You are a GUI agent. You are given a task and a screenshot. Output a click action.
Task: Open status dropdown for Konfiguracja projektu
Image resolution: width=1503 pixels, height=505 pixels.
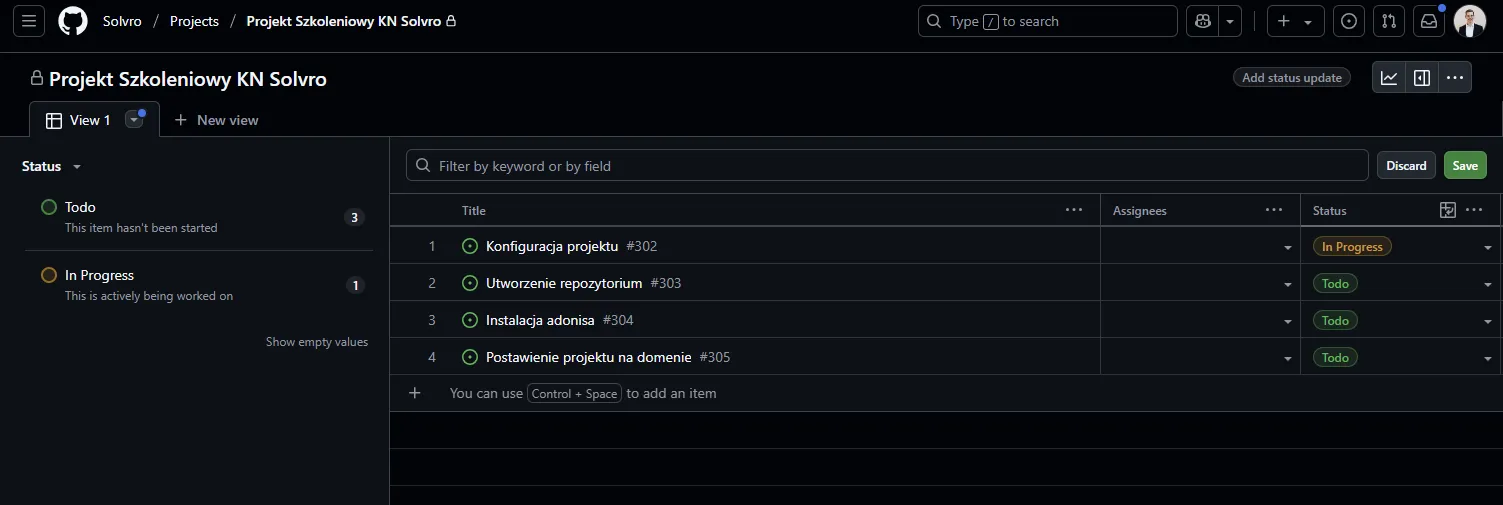point(1487,247)
